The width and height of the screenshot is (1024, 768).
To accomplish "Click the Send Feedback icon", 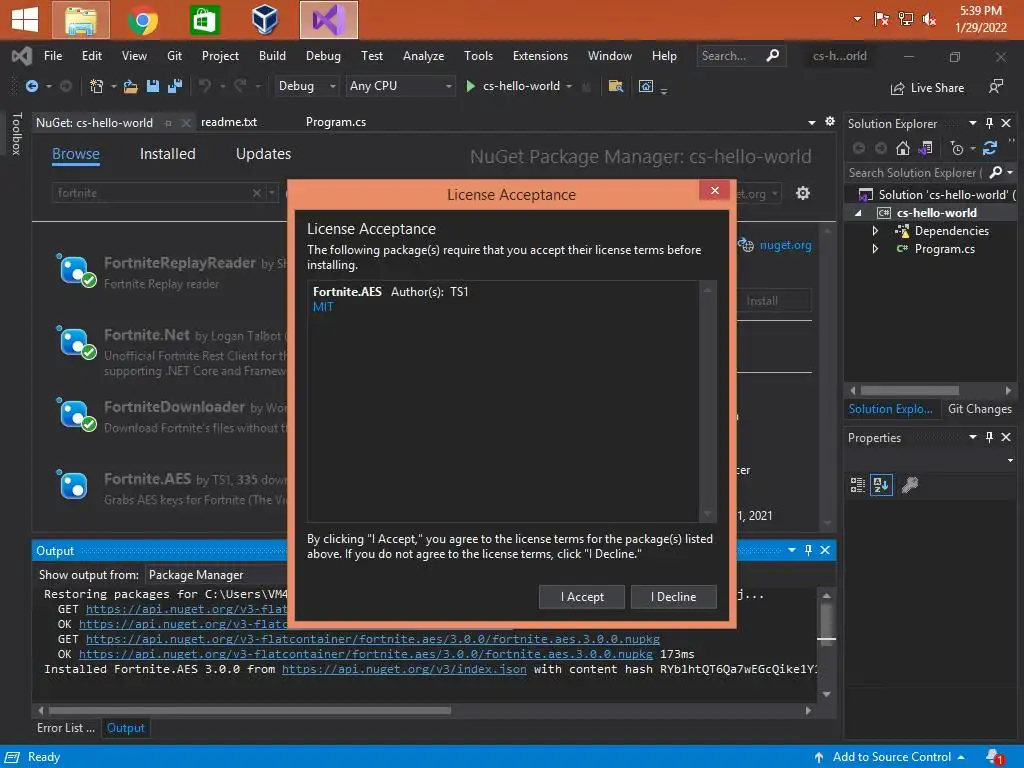I will (995, 86).
